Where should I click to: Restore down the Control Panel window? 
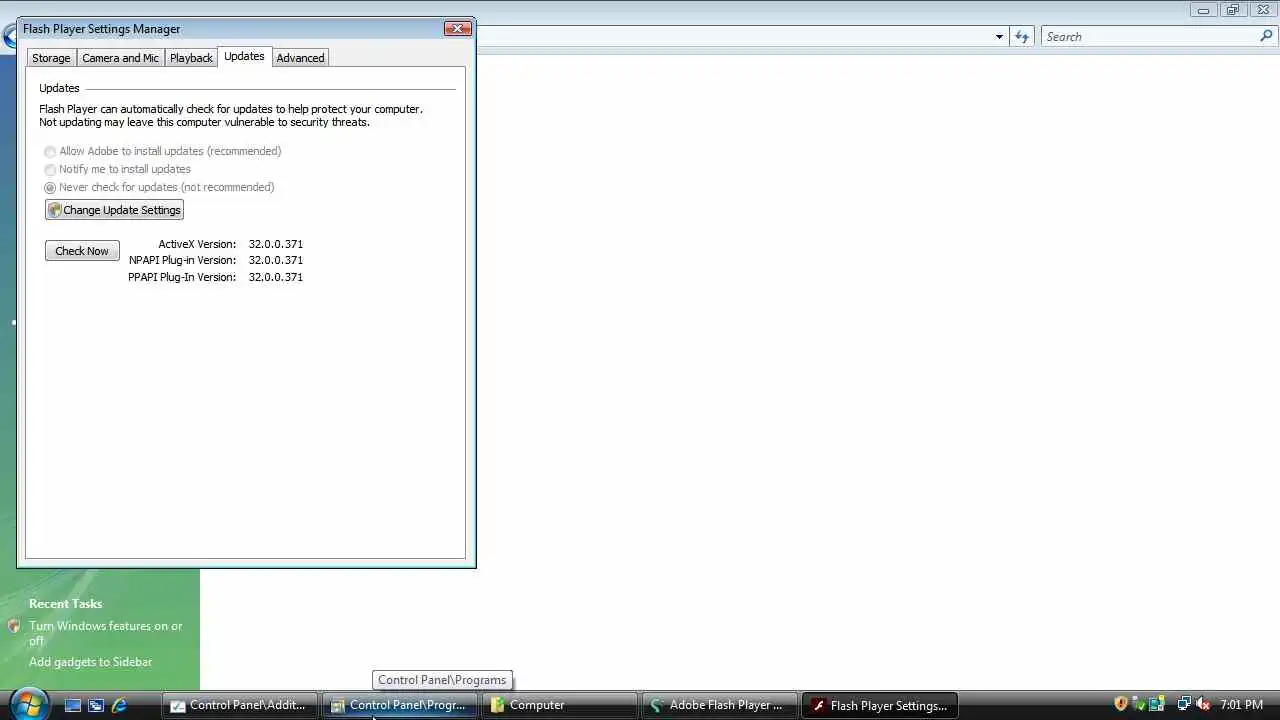[x=1232, y=10]
